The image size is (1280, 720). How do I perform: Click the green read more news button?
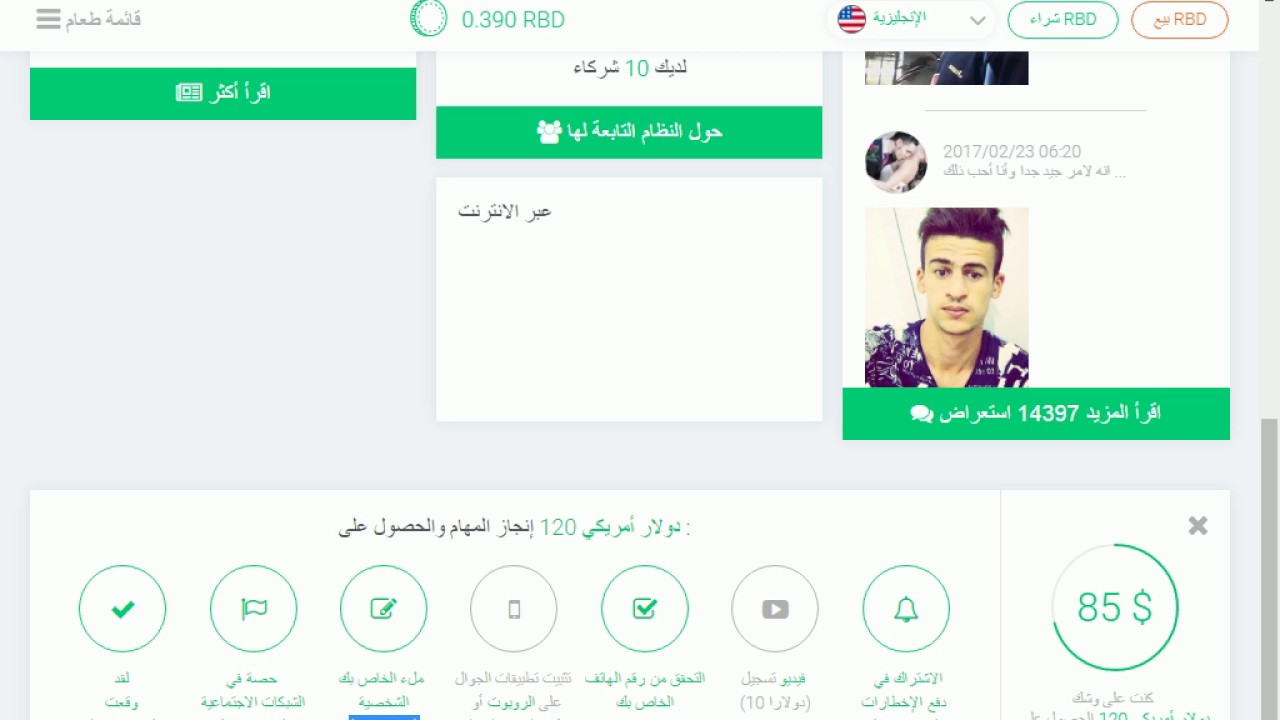click(x=223, y=93)
